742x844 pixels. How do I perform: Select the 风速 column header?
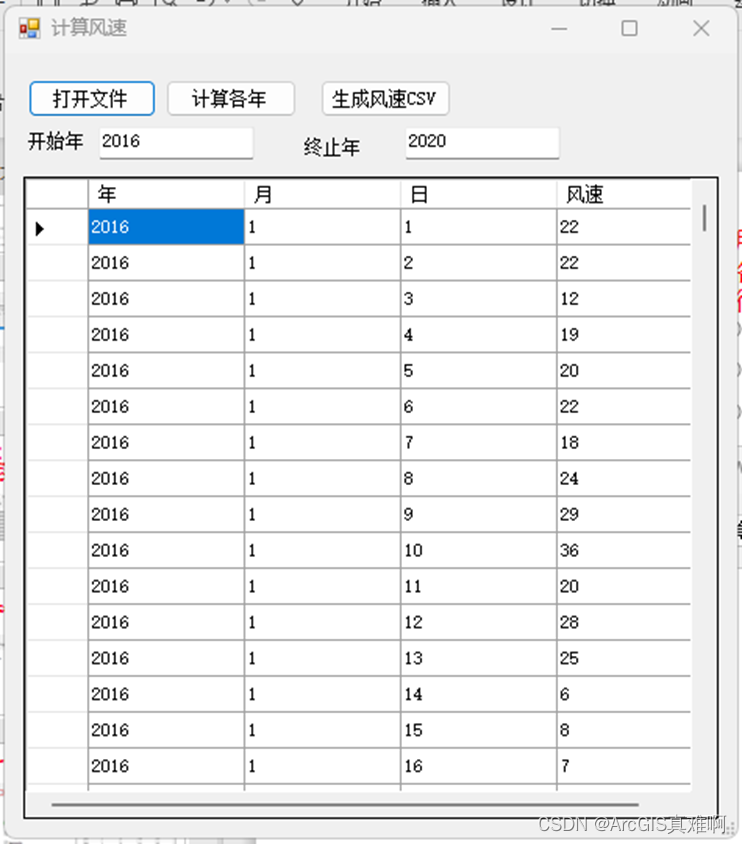(x=624, y=194)
